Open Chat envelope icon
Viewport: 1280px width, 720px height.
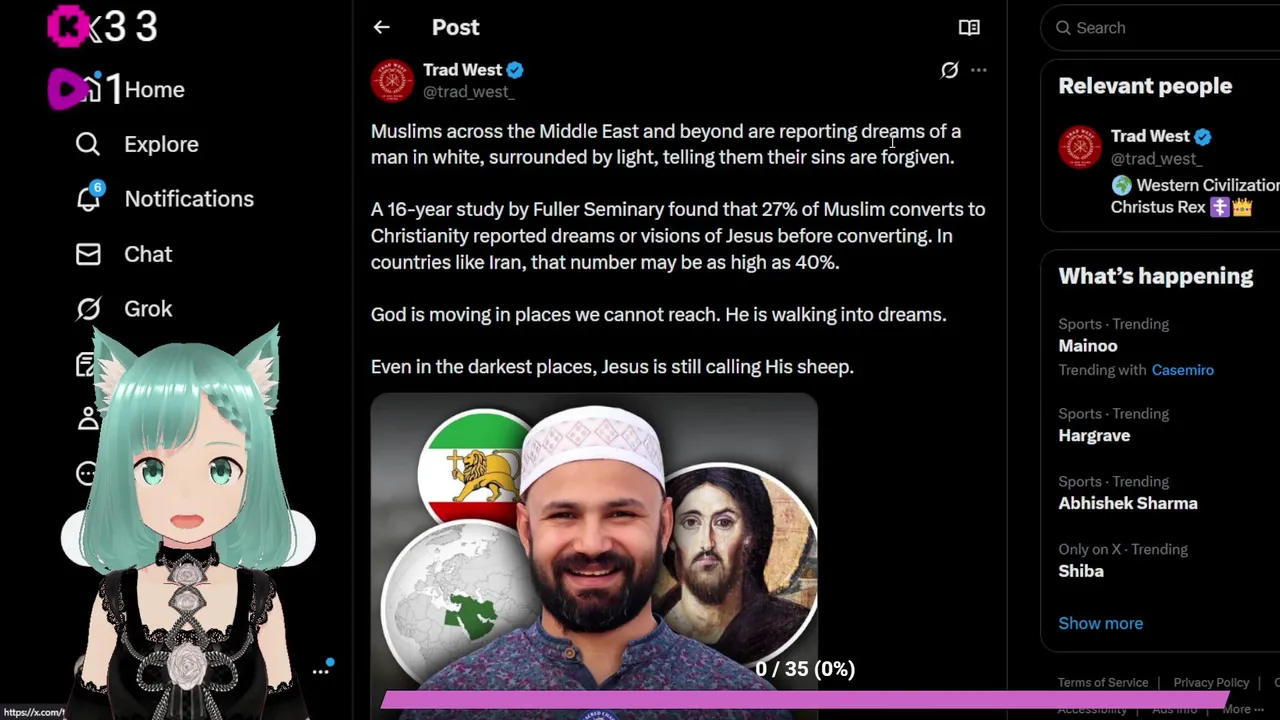coord(88,254)
